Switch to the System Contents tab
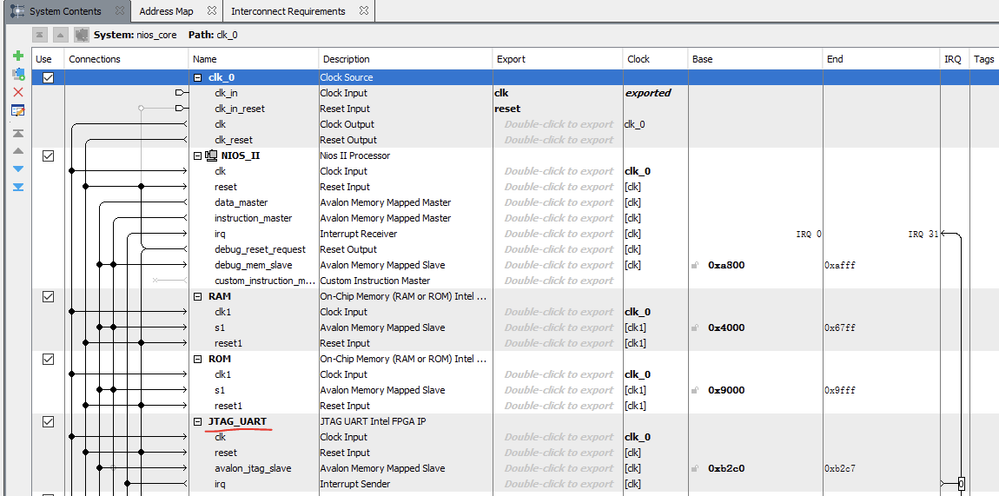 pos(66,11)
